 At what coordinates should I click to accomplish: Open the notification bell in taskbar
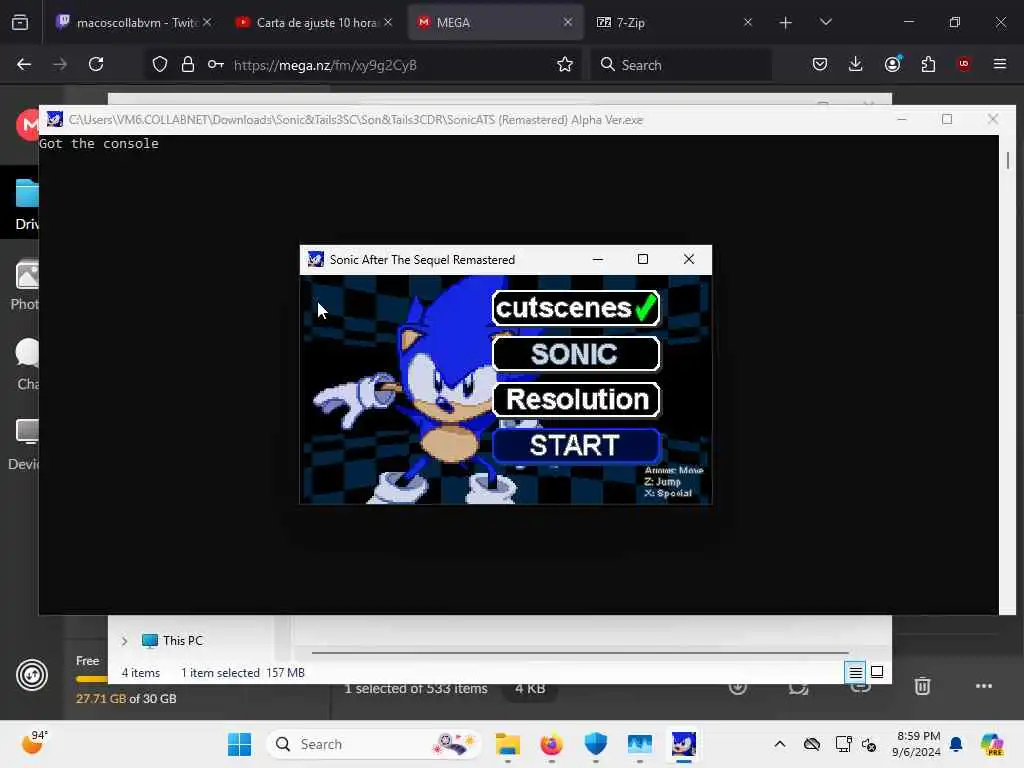coord(956,744)
